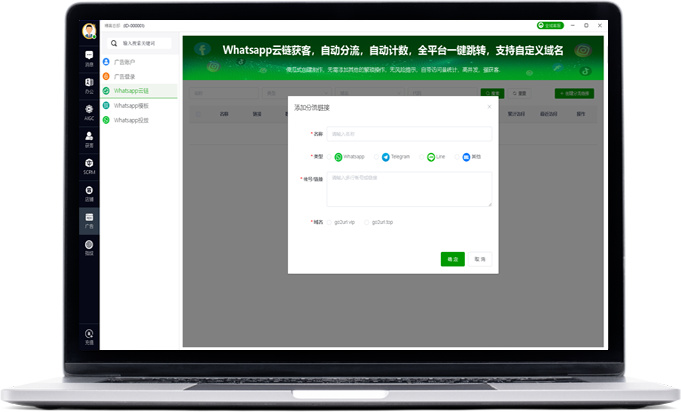The image size is (681, 412).
Task: Close the 添加分流链接 dialog with X
Action: pyautogui.click(x=489, y=107)
